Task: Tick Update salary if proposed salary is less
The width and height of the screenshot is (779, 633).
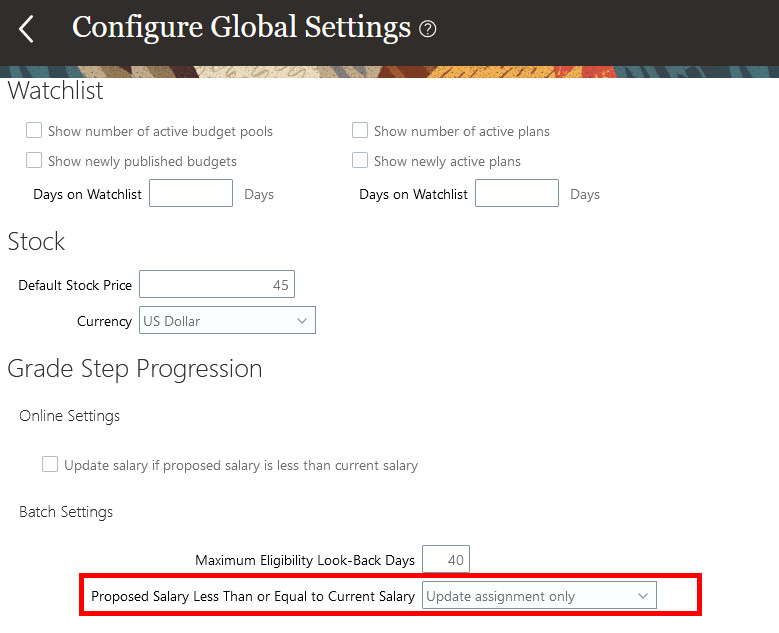Action: click(x=51, y=465)
